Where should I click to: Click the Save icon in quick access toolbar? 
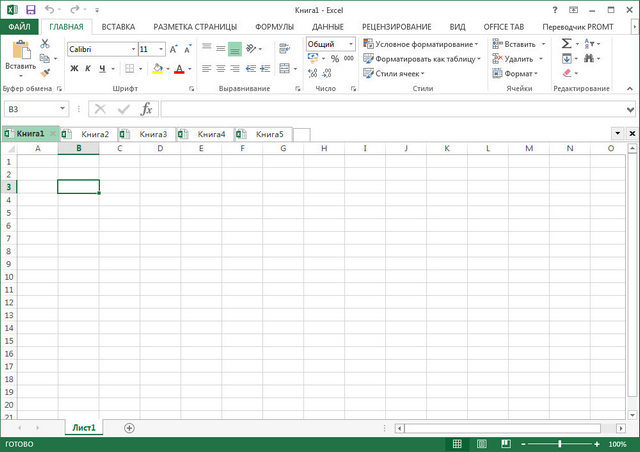click(30, 9)
